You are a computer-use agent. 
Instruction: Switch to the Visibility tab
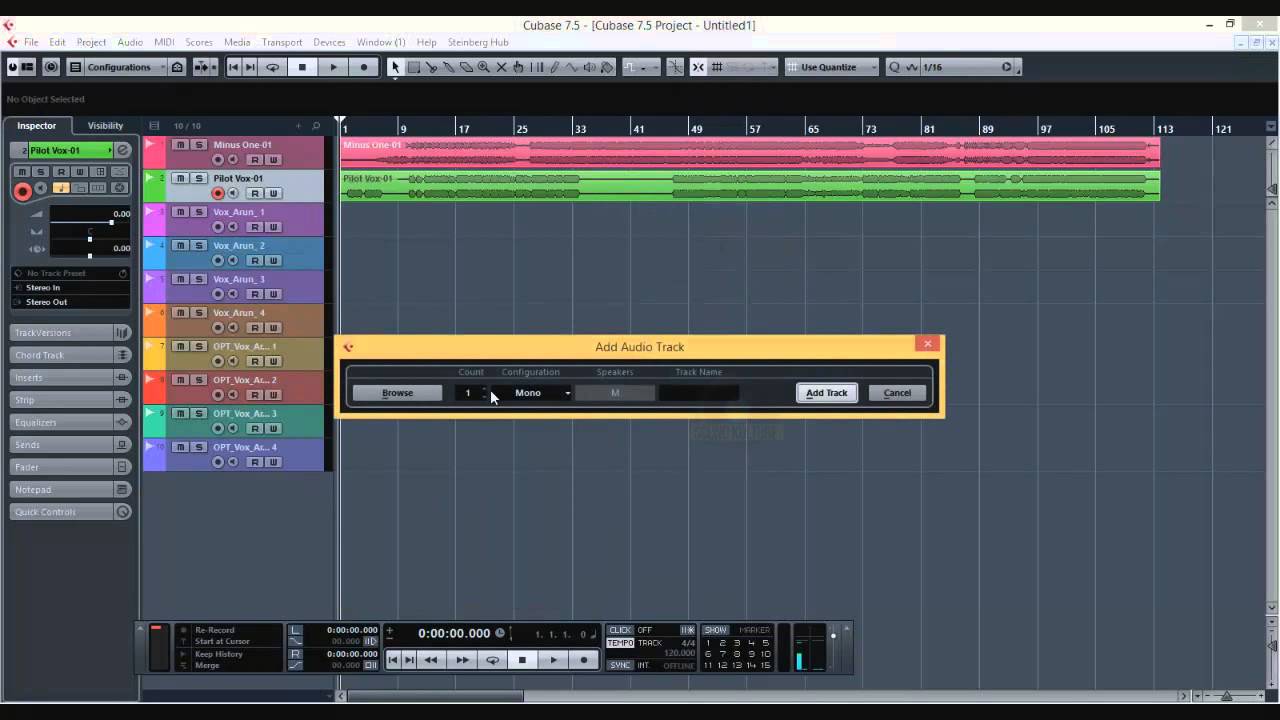click(105, 126)
